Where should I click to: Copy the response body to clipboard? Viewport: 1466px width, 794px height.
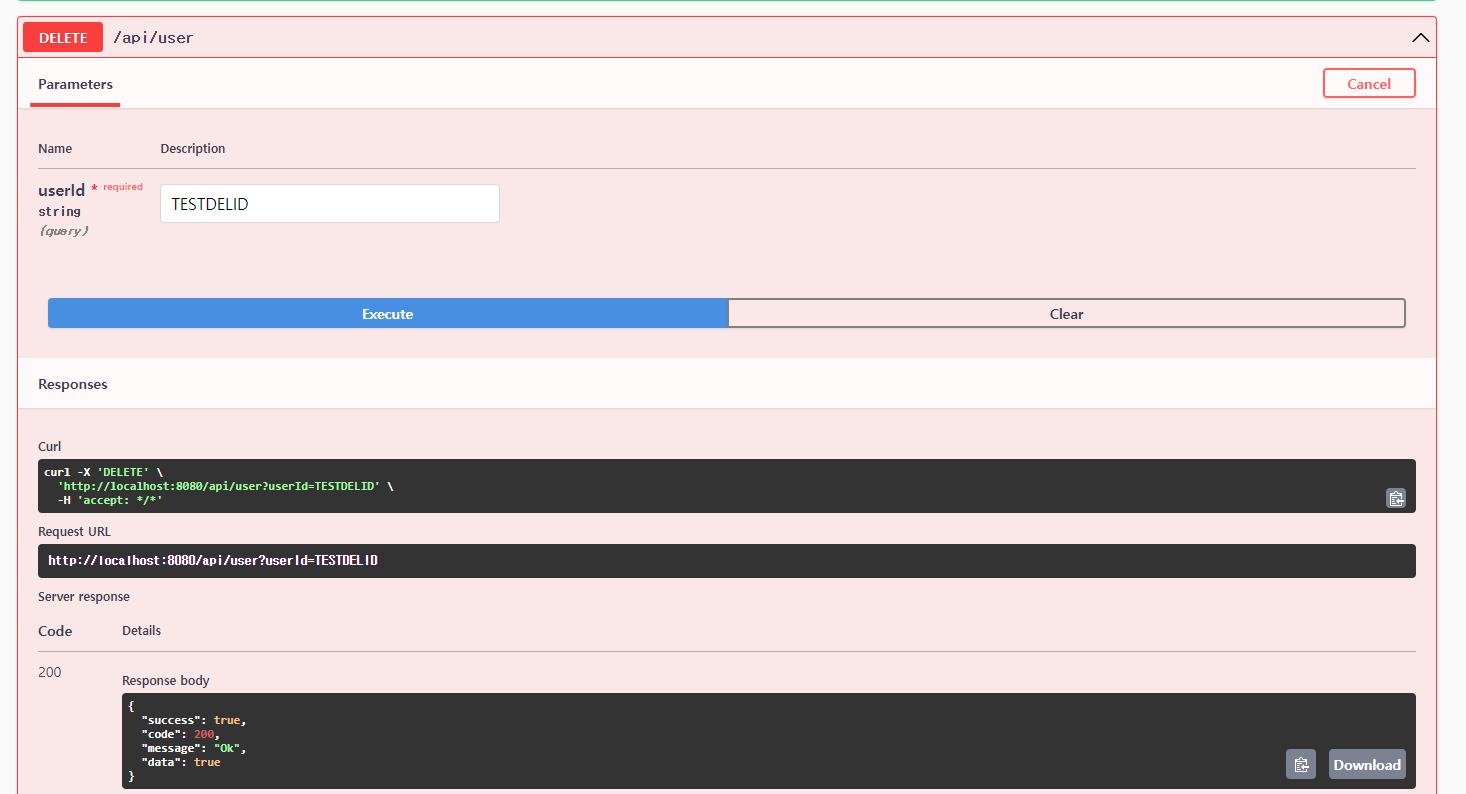pyautogui.click(x=1301, y=765)
